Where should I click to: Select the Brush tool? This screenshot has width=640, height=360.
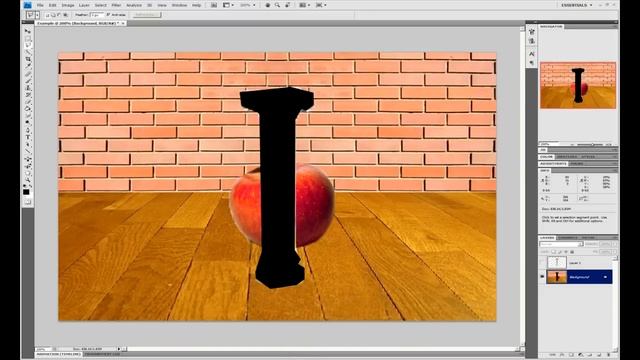tap(28, 80)
